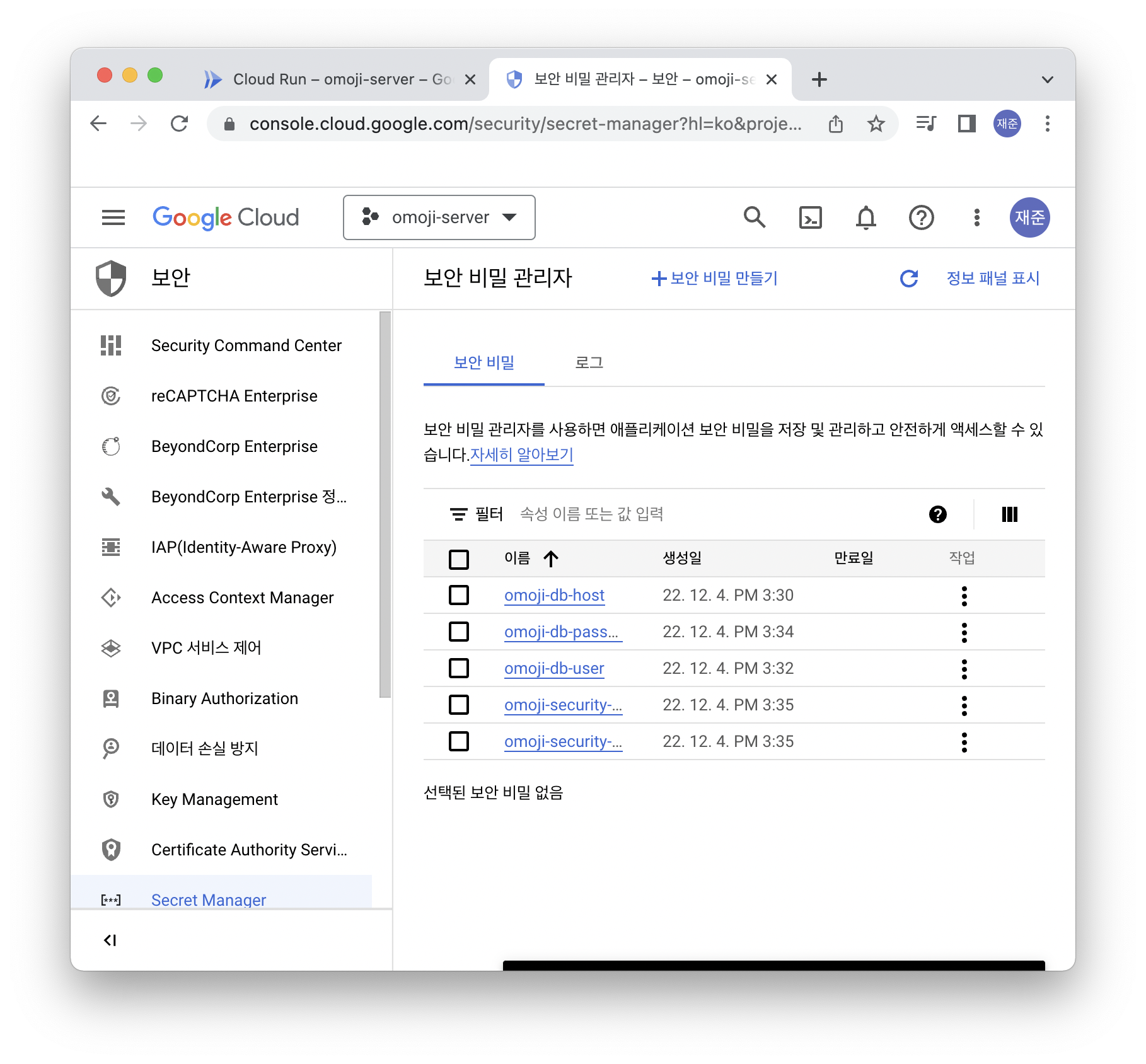Open column display options icon
This screenshot has width=1146, height=1064.
[x=1010, y=514]
